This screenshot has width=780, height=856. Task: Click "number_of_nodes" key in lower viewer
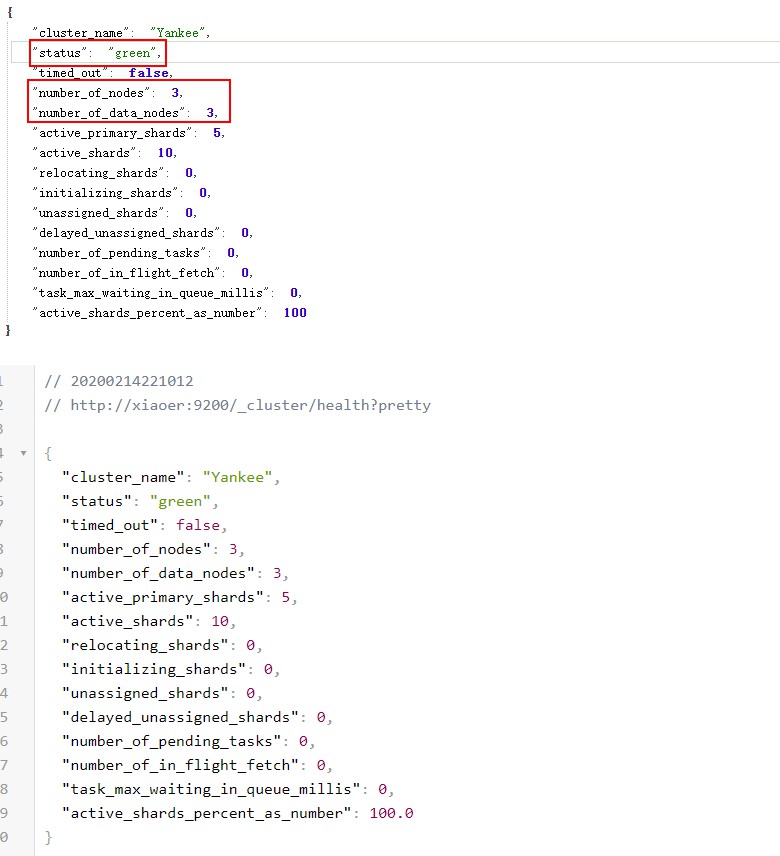coord(136,549)
